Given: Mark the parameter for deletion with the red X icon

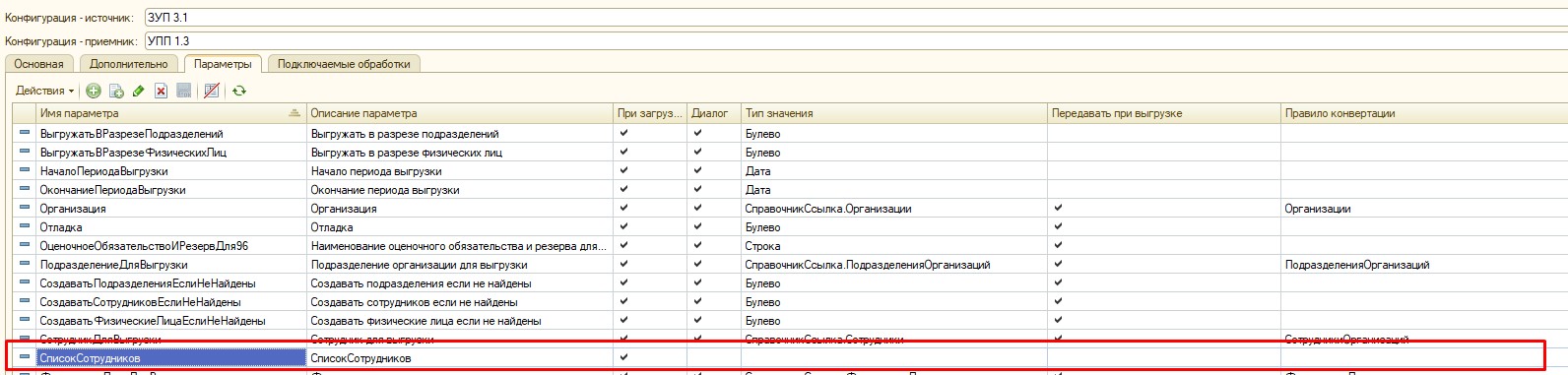Looking at the screenshot, I should (x=162, y=91).
